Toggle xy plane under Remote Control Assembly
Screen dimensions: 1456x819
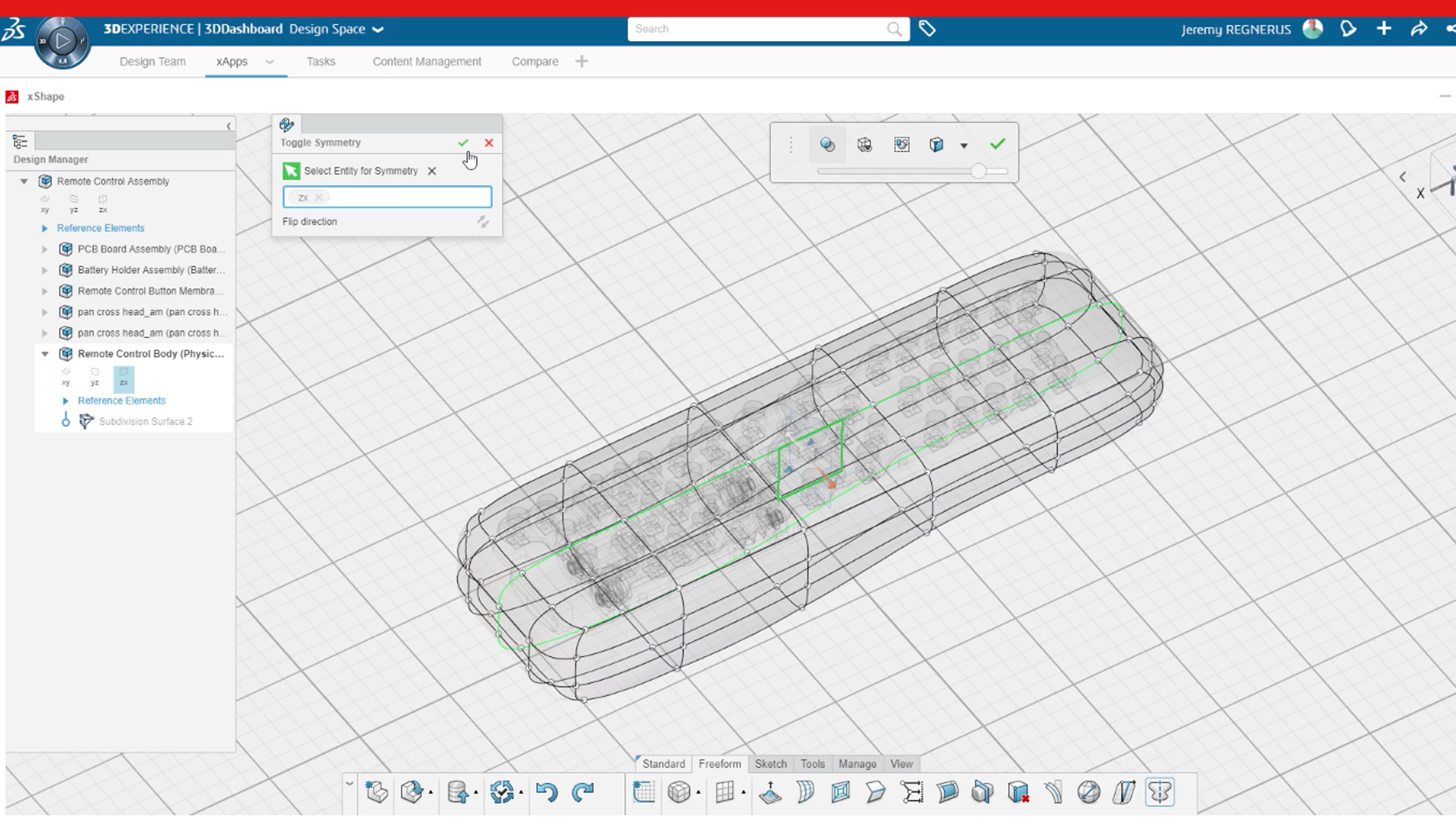pos(45,203)
